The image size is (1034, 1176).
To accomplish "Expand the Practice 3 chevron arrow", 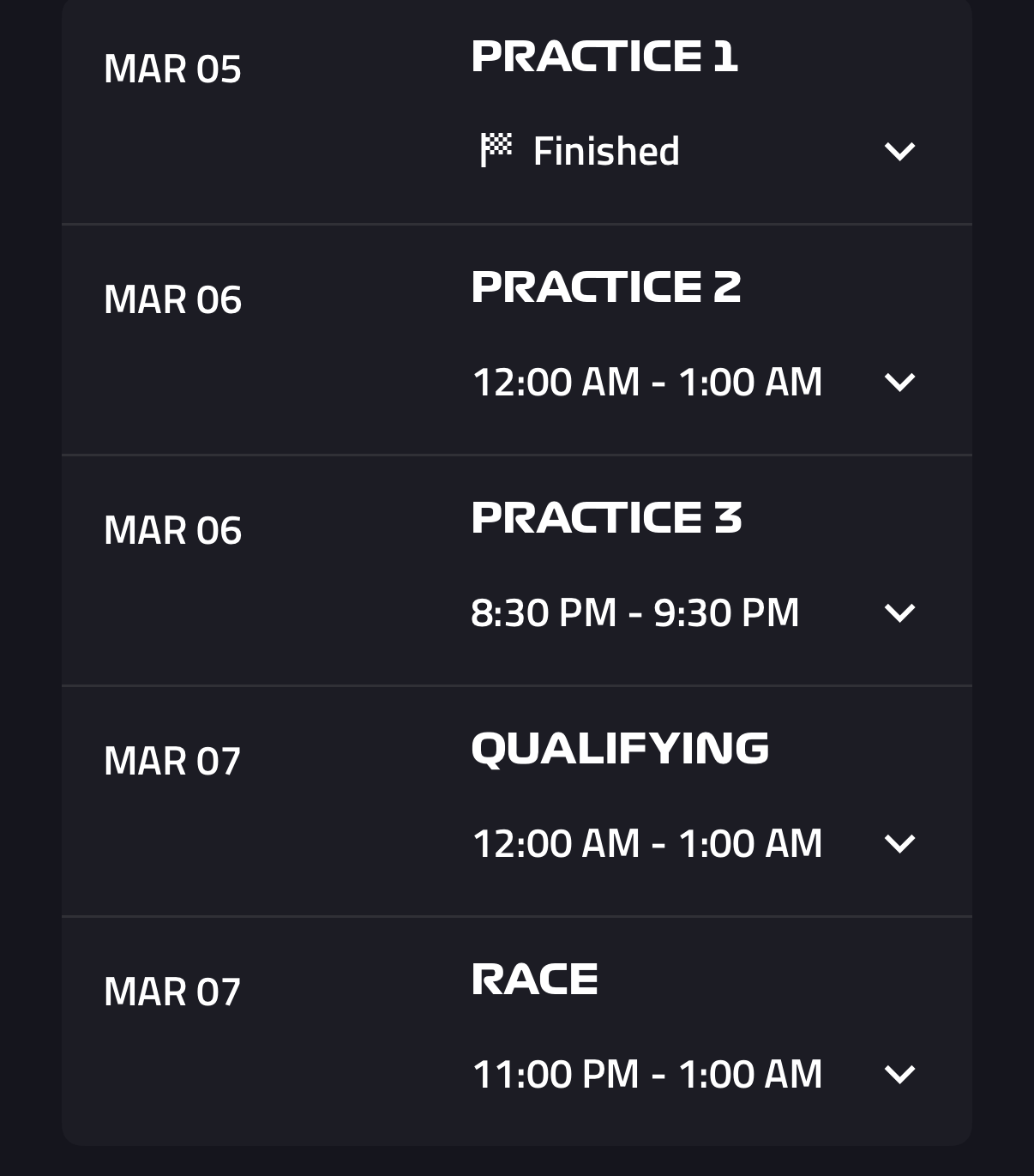I will click(x=899, y=613).
